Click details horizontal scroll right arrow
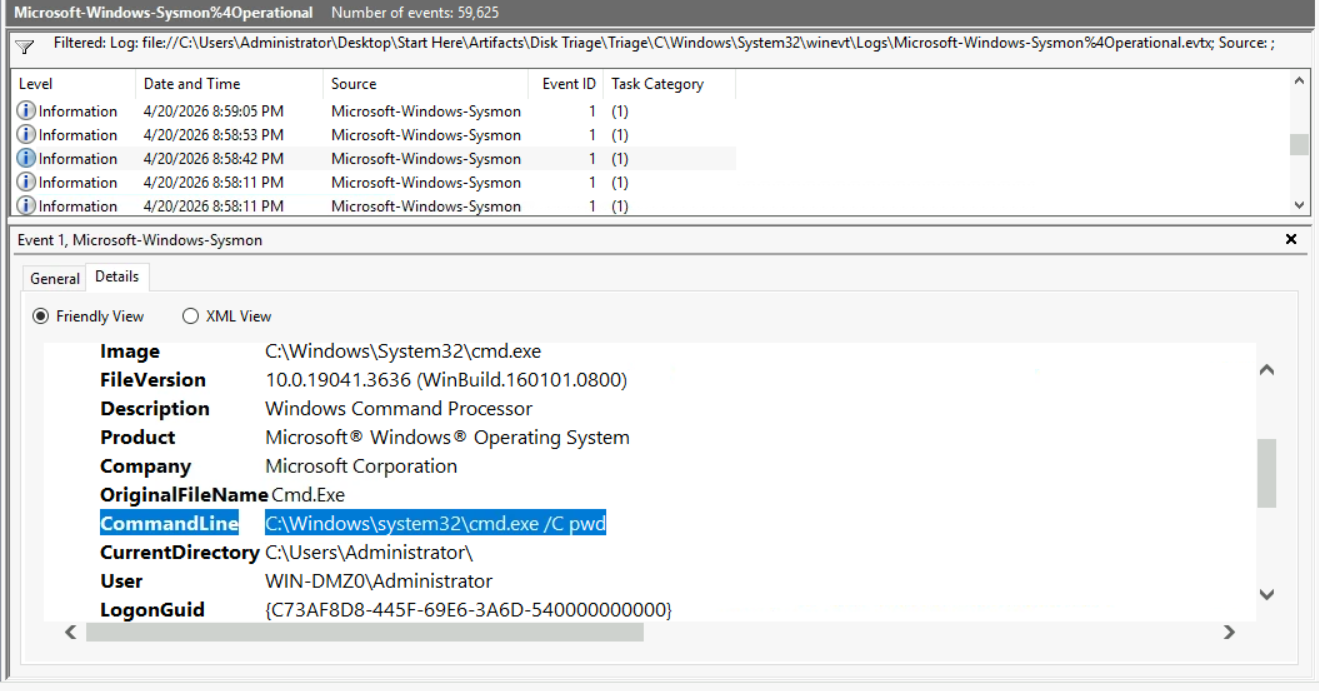 1229,632
